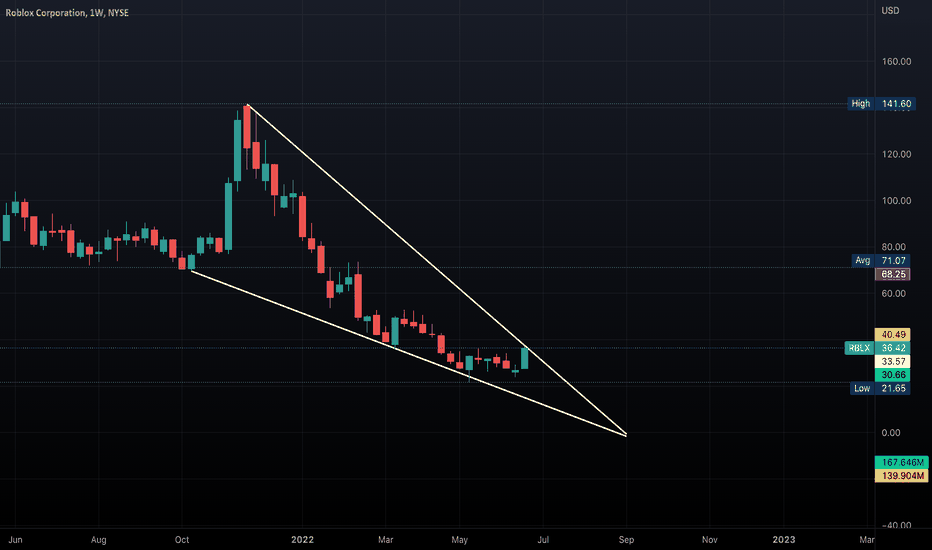Click the 2022 time axis label
Viewport: 932px width, 550px height.
tap(302, 540)
